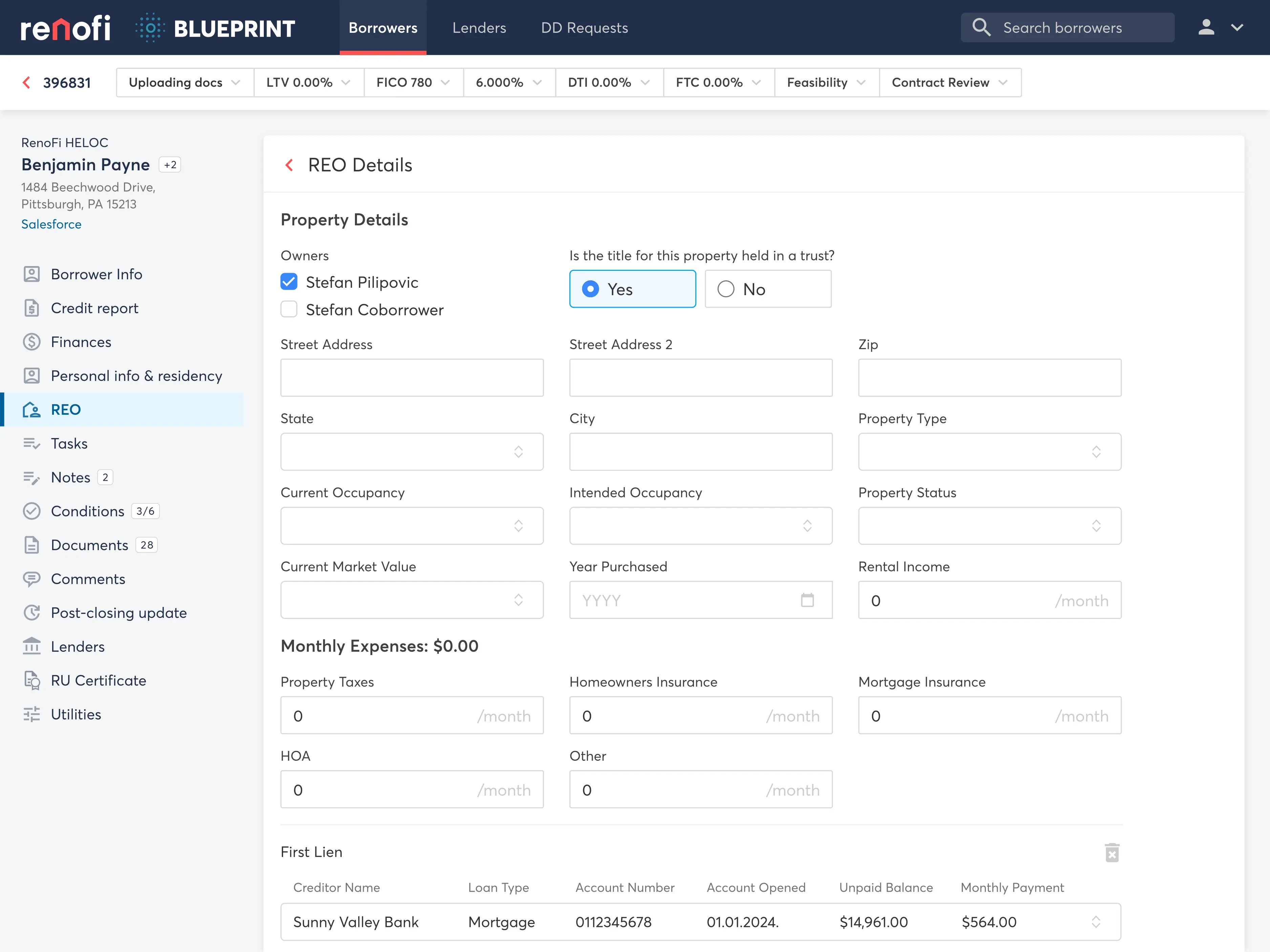
Task: Open calendar icon in Year Purchased
Action: [807, 600]
